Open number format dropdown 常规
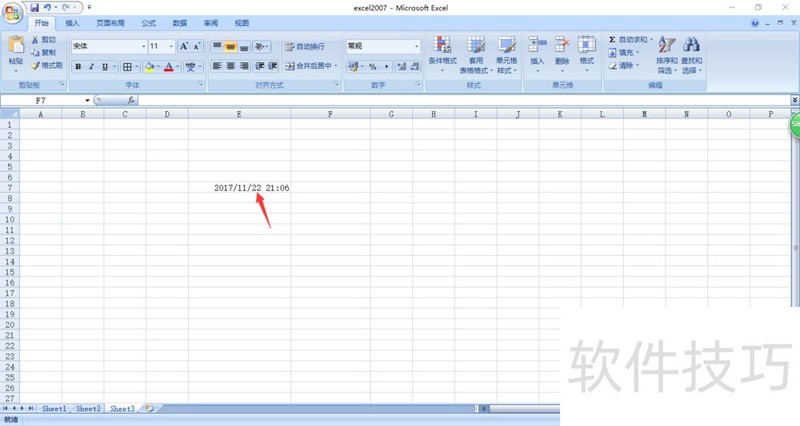 [417, 46]
